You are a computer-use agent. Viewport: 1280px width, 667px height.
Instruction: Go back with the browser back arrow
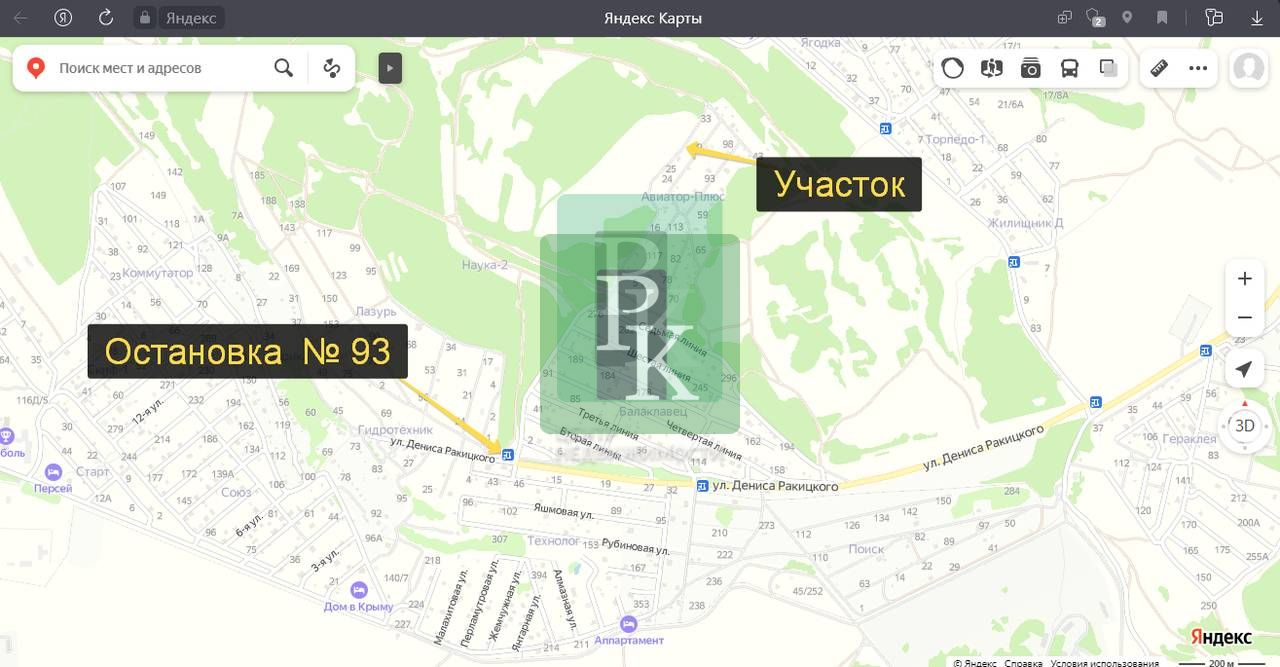[20, 18]
